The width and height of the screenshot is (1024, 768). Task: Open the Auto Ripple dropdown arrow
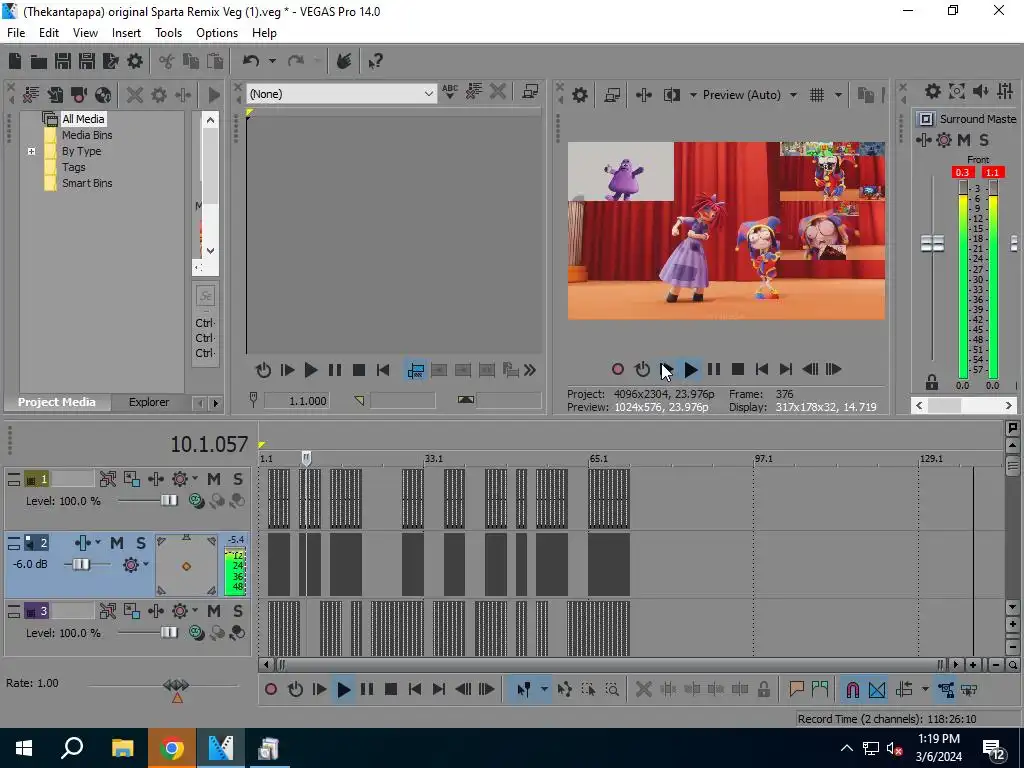point(925,689)
